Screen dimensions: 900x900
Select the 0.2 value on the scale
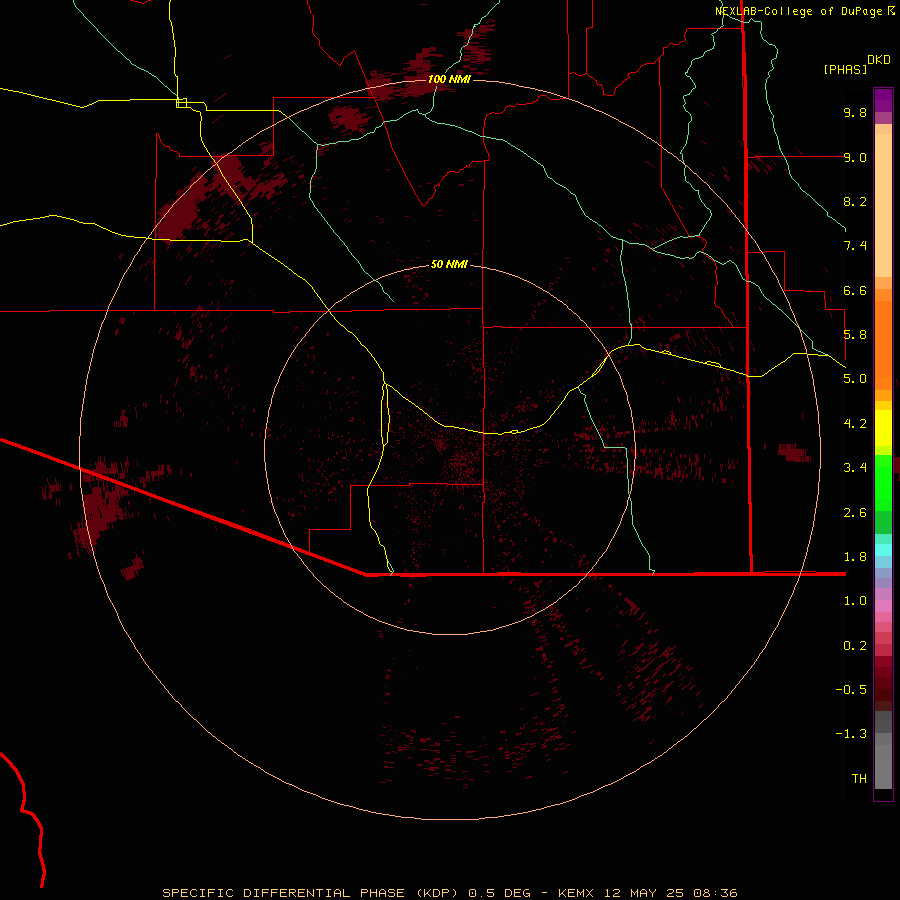pyautogui.click(x=855, y=646)
